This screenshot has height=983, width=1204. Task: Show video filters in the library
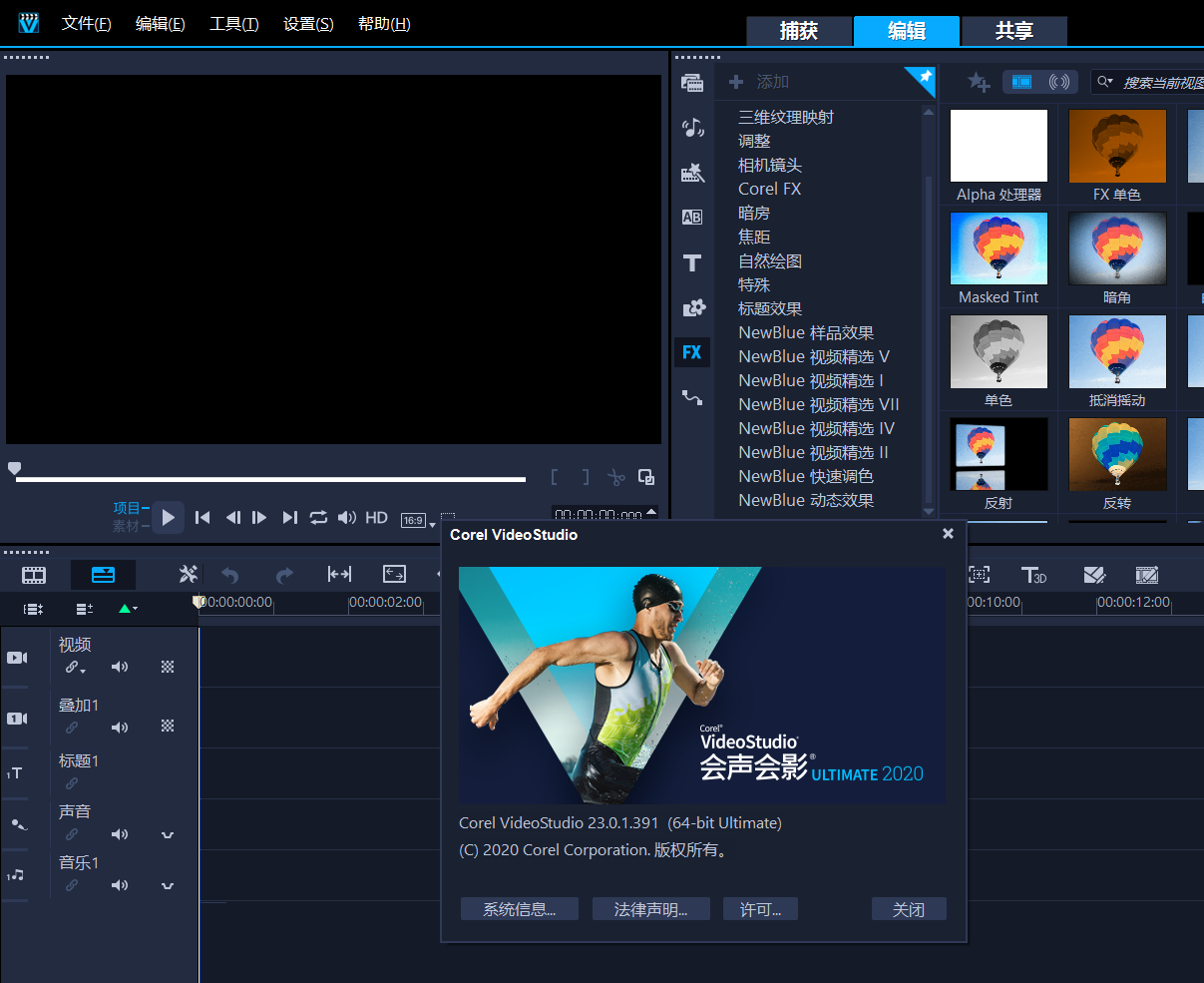(1021, 82)
